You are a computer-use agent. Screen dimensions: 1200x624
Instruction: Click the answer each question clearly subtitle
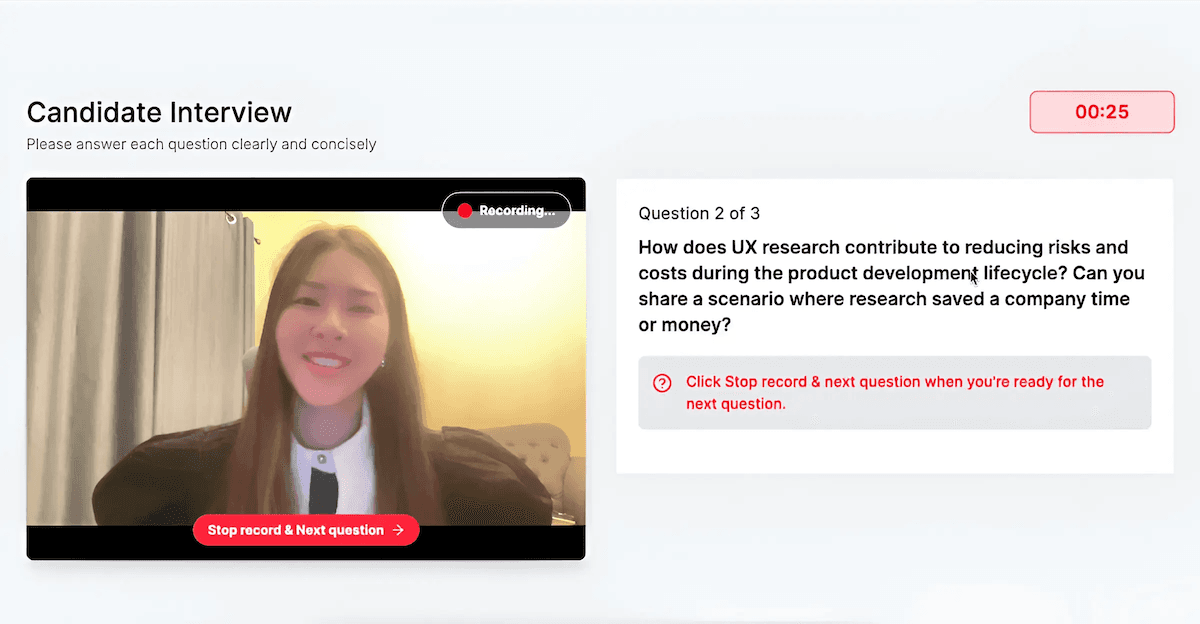click(x=200, y=144)
